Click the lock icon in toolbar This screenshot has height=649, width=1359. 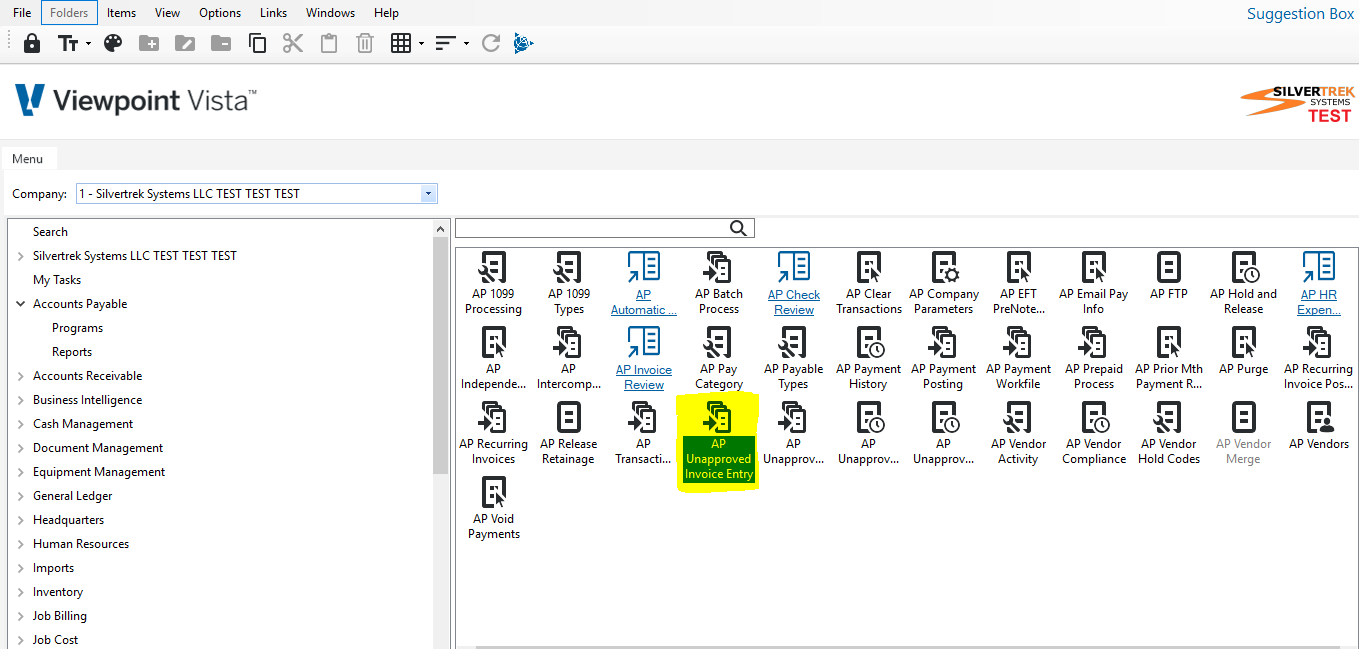click(32, 43)
